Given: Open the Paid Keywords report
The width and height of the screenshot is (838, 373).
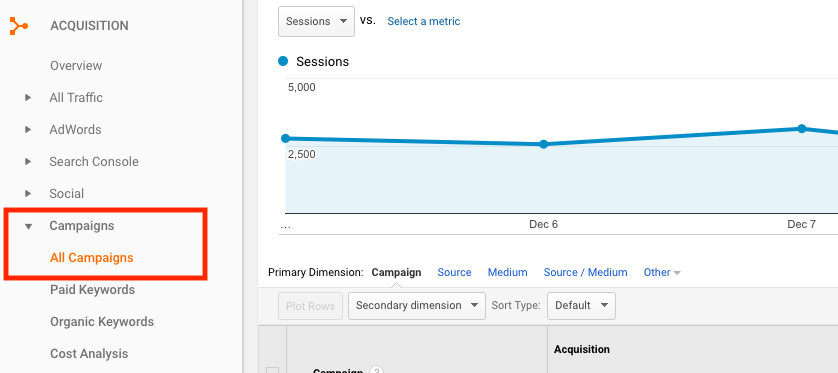Looking at the screenshot, I should [92, 290].
